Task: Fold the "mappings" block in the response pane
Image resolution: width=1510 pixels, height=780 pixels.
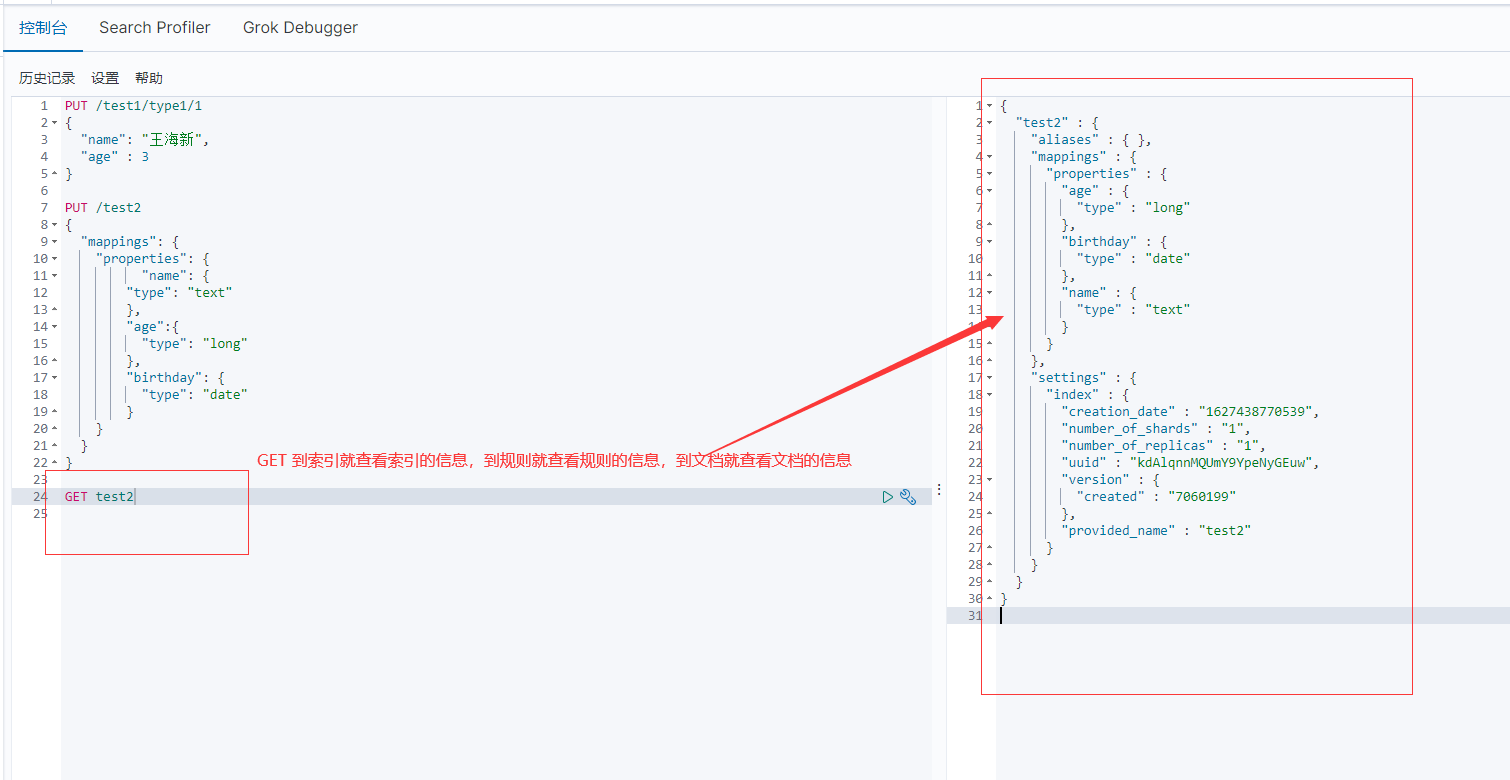Action: click(990, 157)
